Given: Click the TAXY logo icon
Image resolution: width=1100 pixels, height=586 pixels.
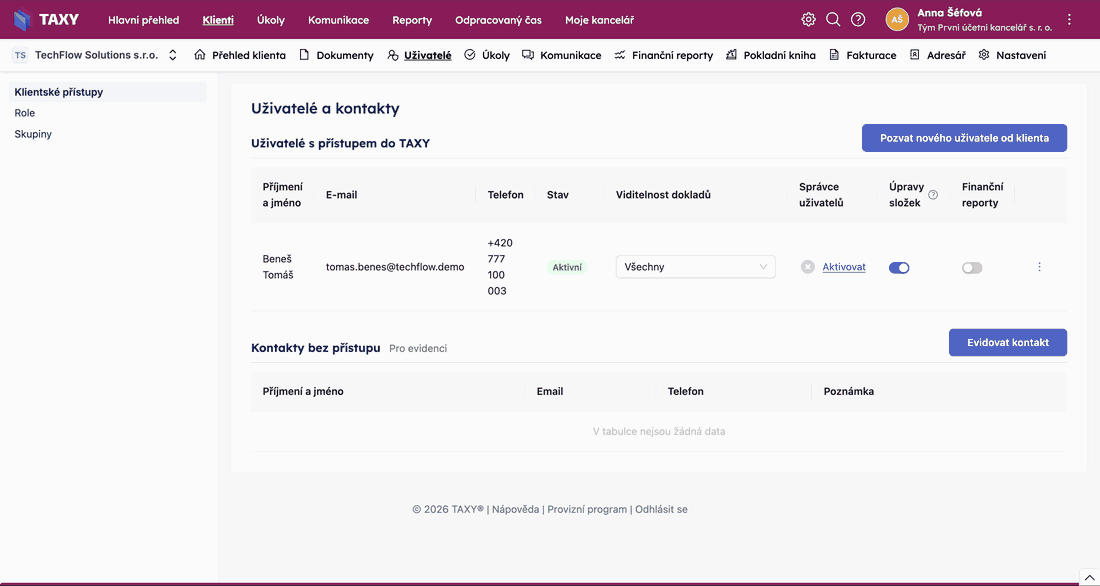Looking at the screenshot, I should click(23, 20).
